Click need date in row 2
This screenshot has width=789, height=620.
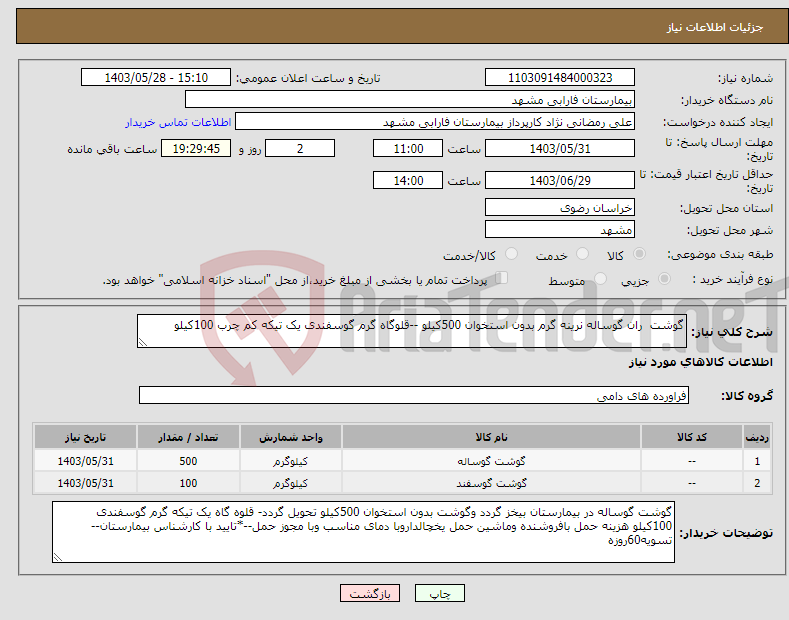tap(86, 483)
